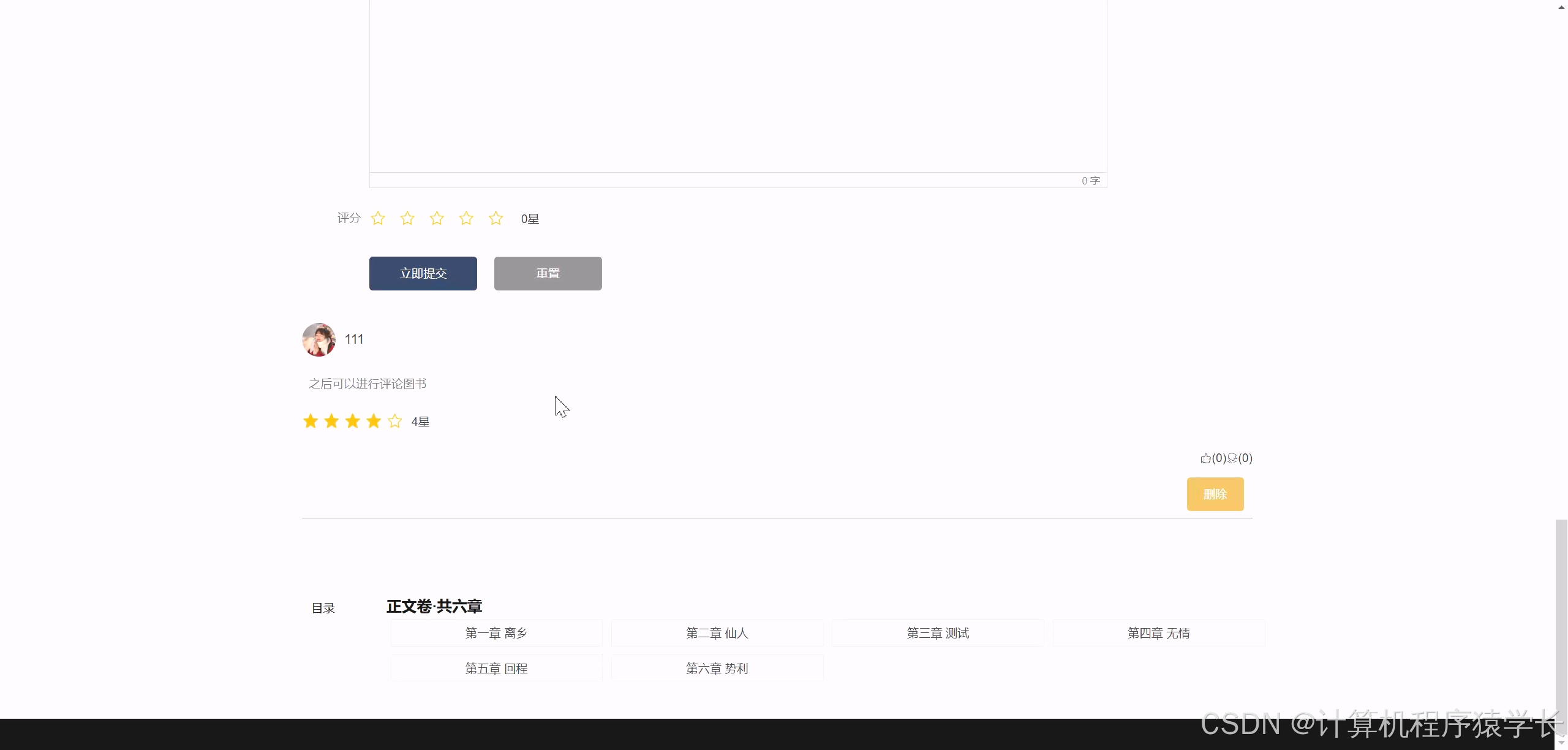Click the 4星 rating label
Viewport: 1568px width, 750px height.
pos(420,422)
